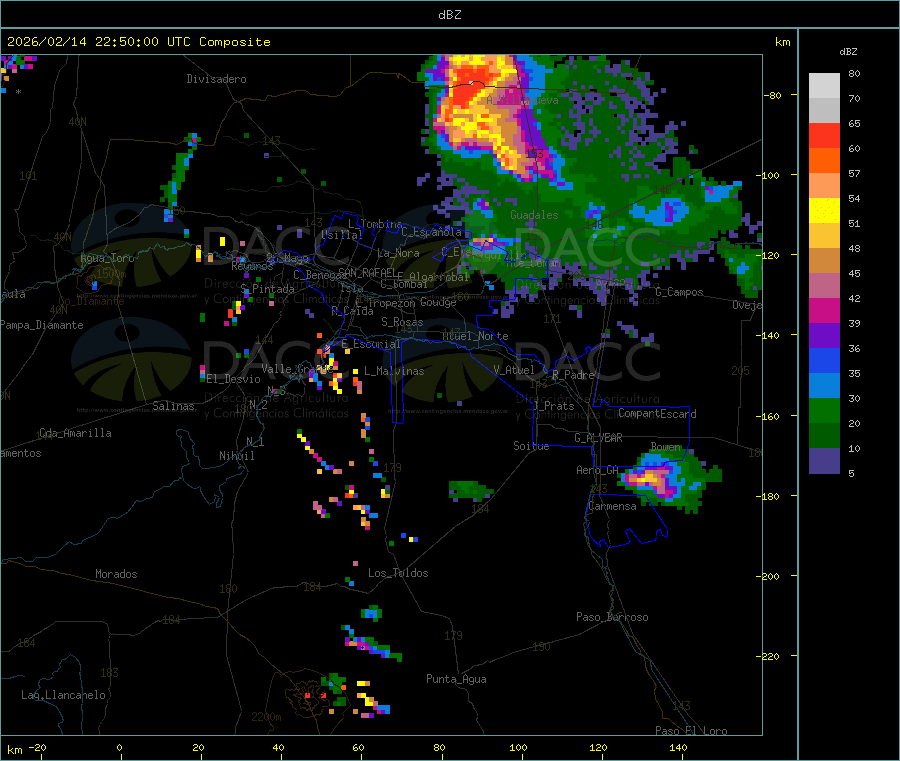Click the red 60-65 dBZ legend band
This screenshot has height=761, width=900.
point(824,135)
